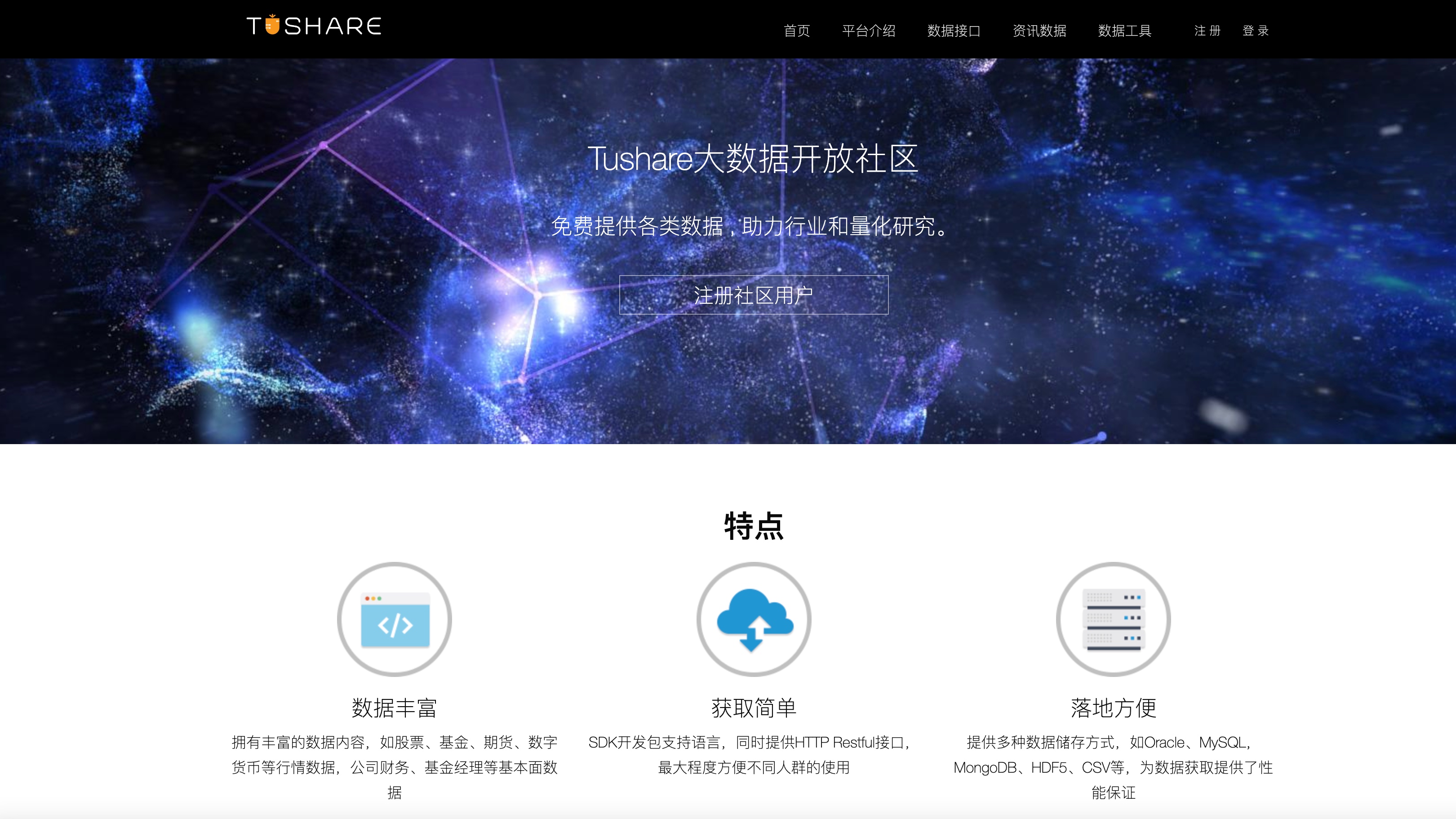Open the 首页 menu item
This screenshot has width=1456, height=819.
(797, 31)
